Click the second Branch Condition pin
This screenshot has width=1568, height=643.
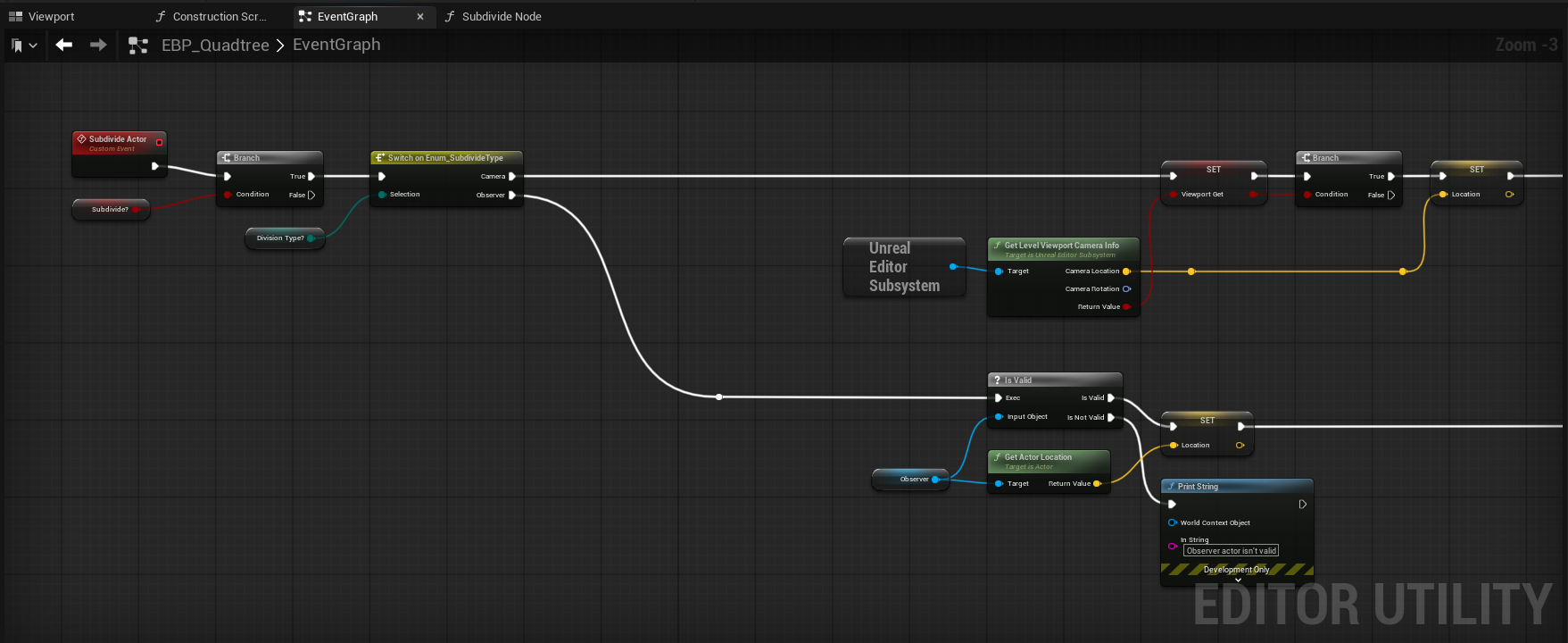click(x=1307, y=195)
